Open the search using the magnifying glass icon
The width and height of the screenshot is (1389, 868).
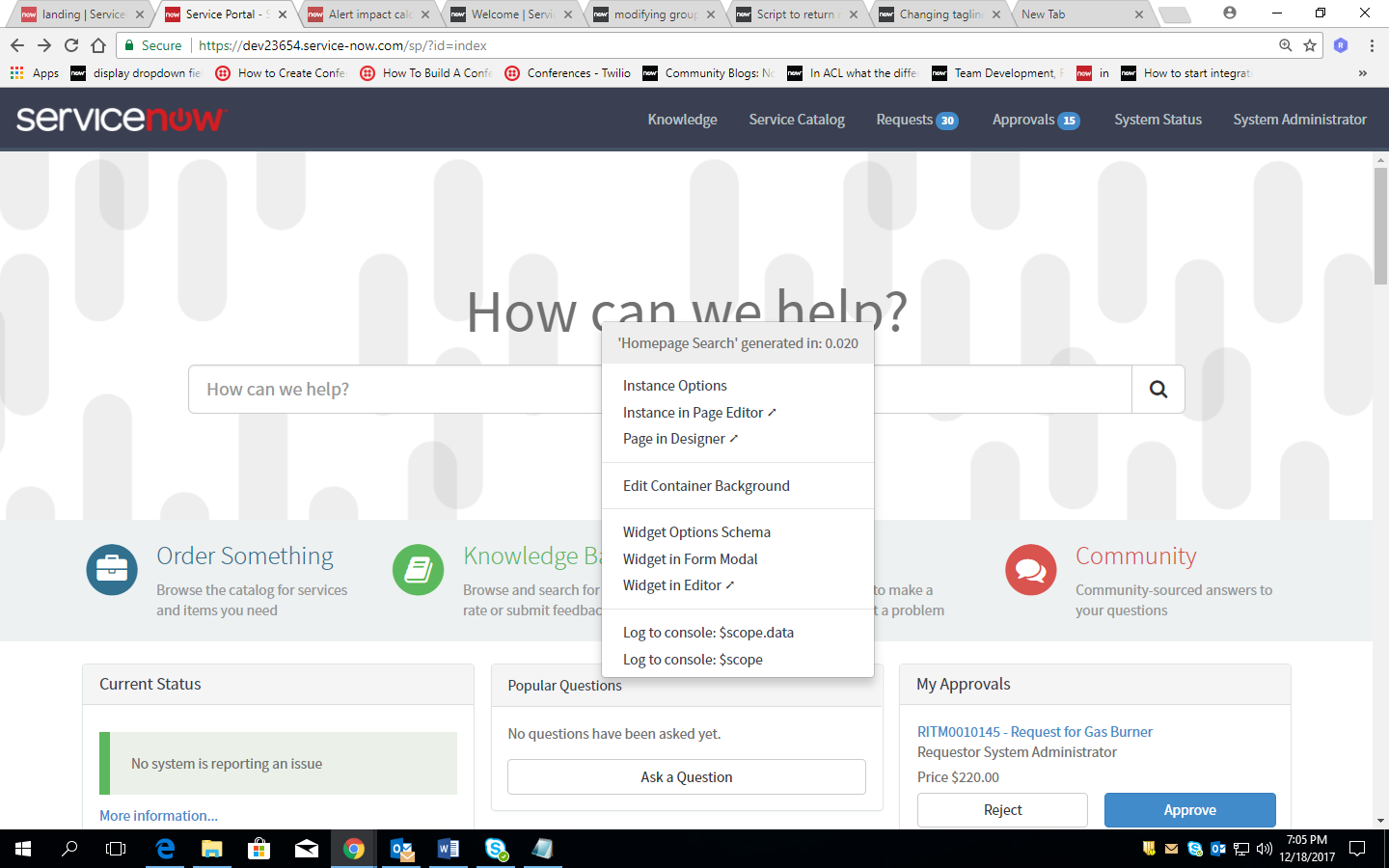pos(1157,389)
